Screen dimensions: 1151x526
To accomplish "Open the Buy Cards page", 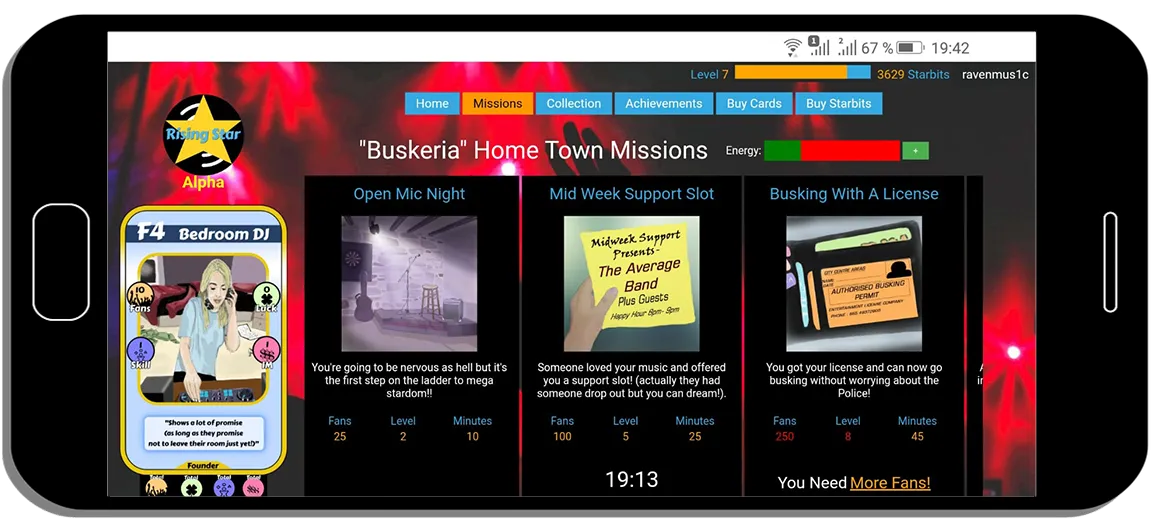I will tap(754, 103).
